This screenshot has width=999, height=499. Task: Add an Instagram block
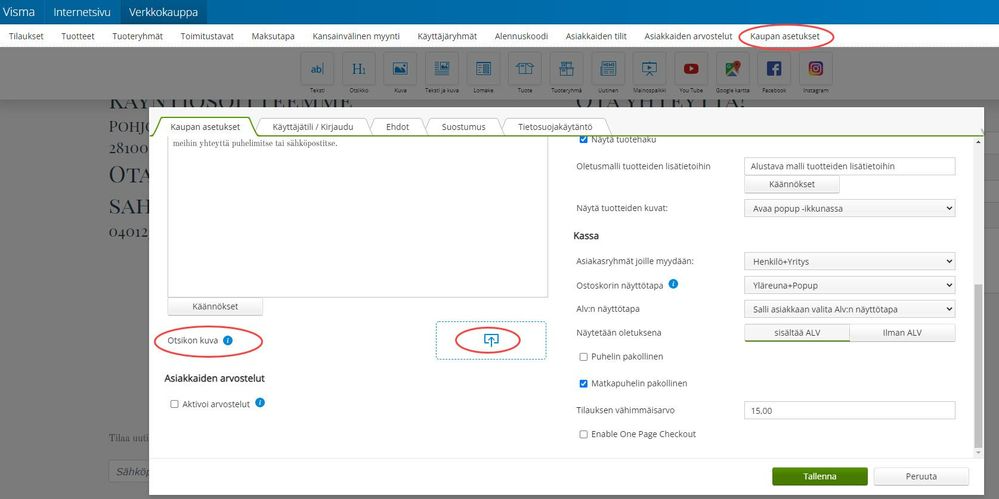pyautogui.click(x=816, y=69)
